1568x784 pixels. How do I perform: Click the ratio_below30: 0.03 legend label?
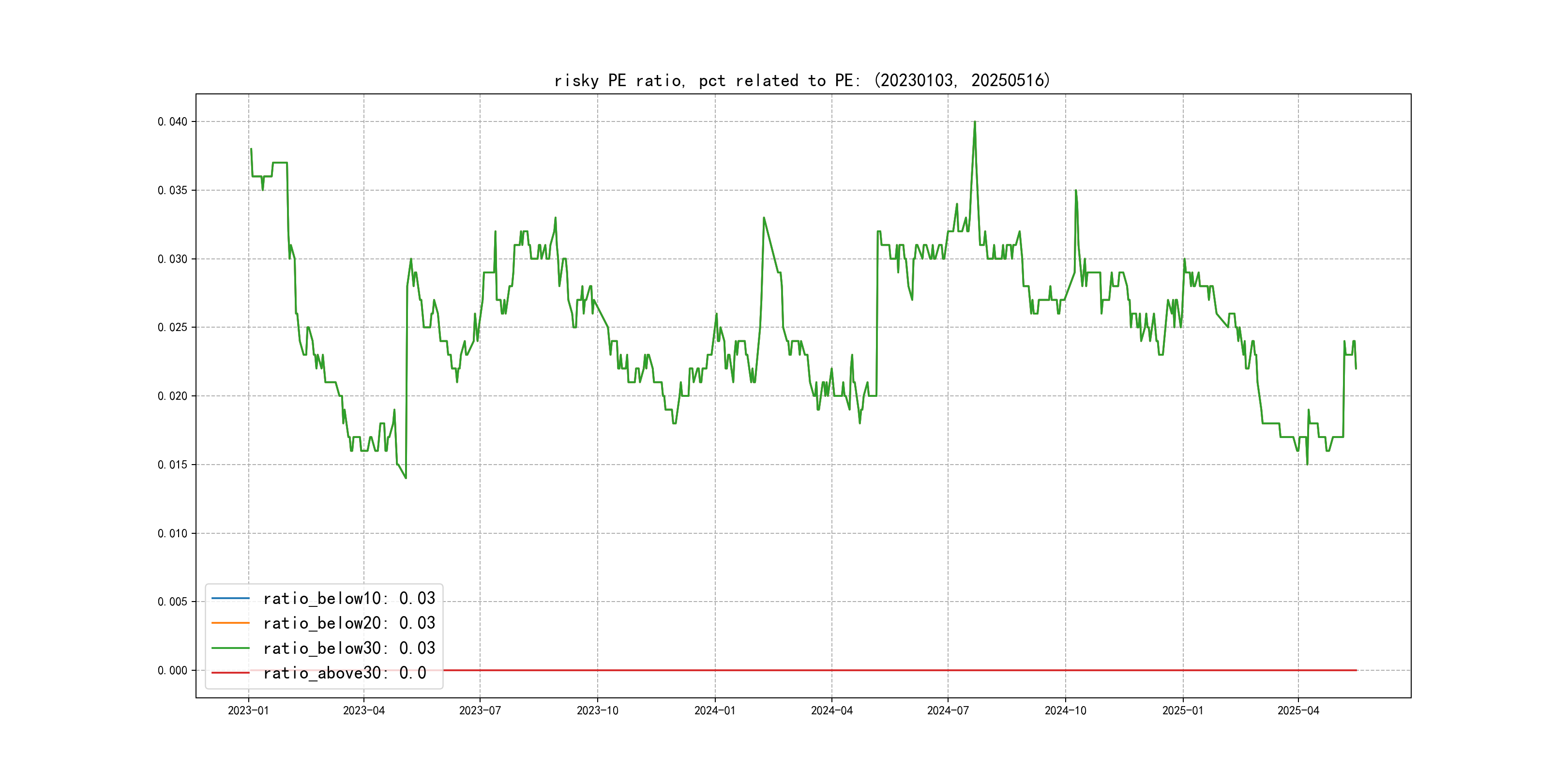[349, 648]
